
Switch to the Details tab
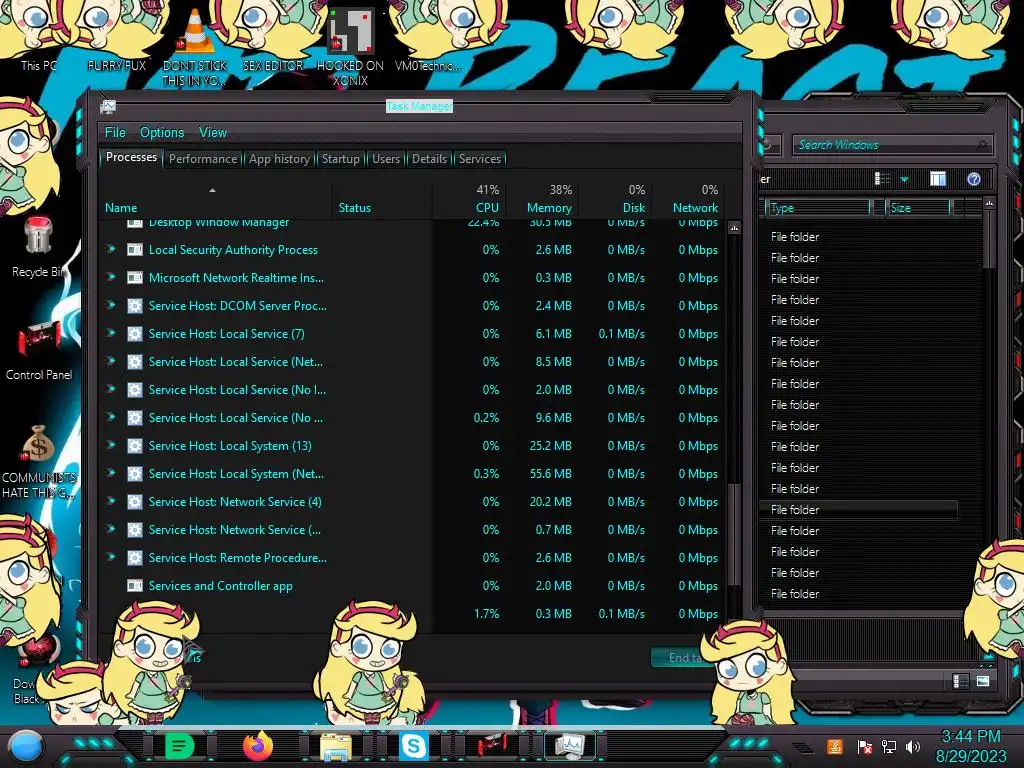429,159
